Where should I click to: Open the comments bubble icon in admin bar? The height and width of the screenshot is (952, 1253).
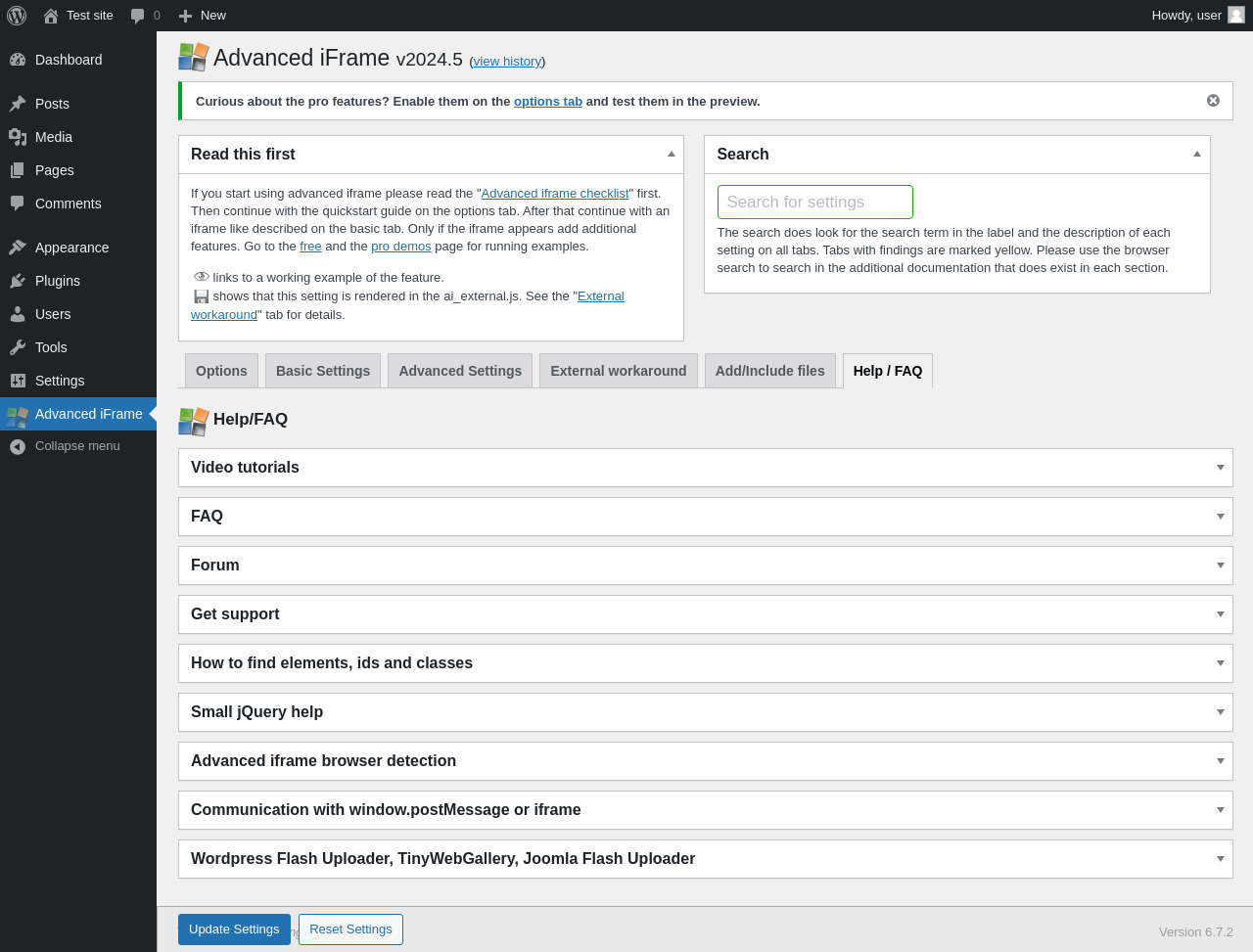tap(138, 16)
